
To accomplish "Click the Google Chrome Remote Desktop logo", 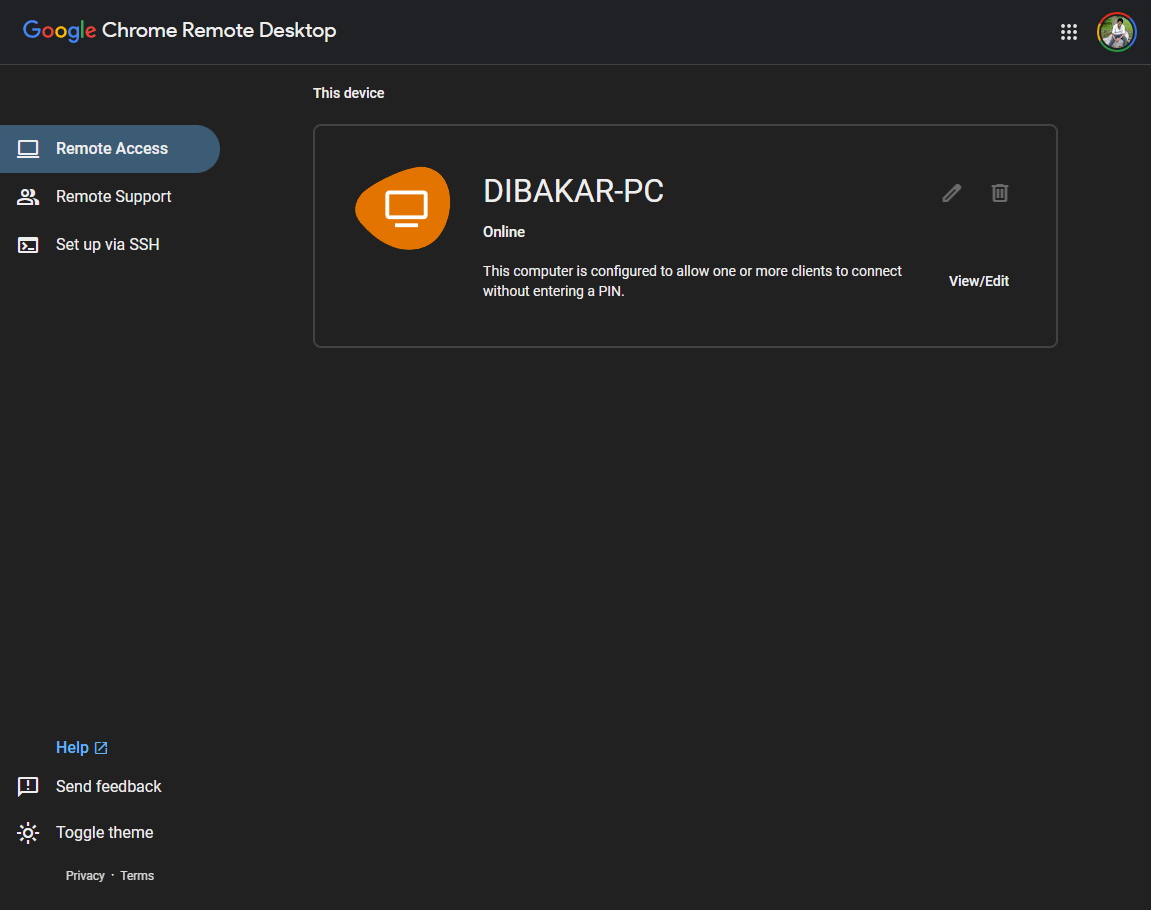I will coord(180,31).
